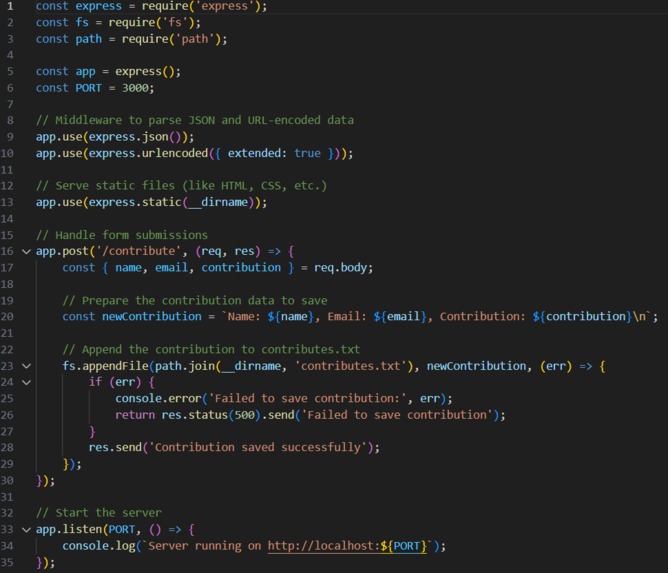Click the Prepare the contribution data comment
The height and width of the screenshot is (573, 668).
pos(195,300)
